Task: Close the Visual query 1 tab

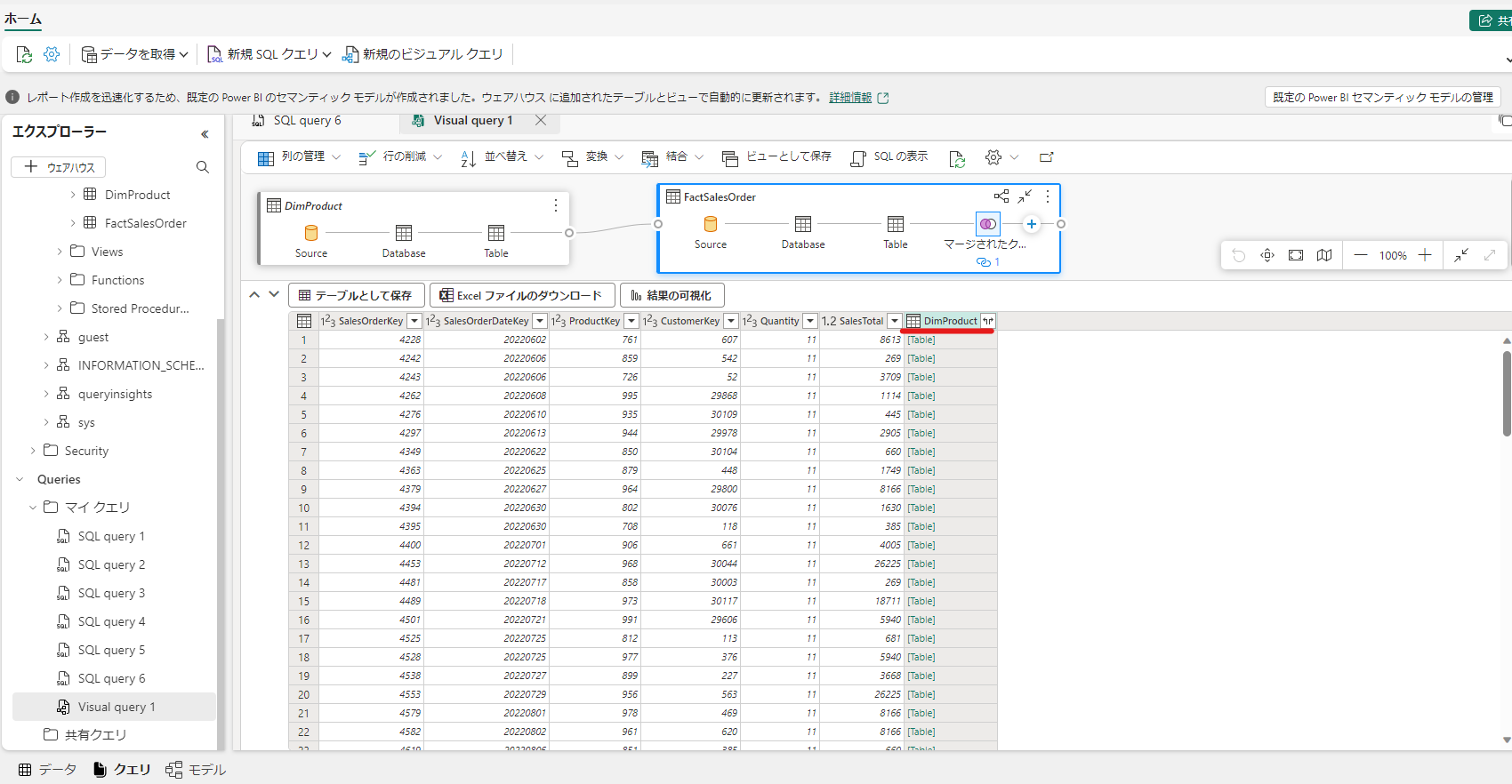Action: [541, 120]
